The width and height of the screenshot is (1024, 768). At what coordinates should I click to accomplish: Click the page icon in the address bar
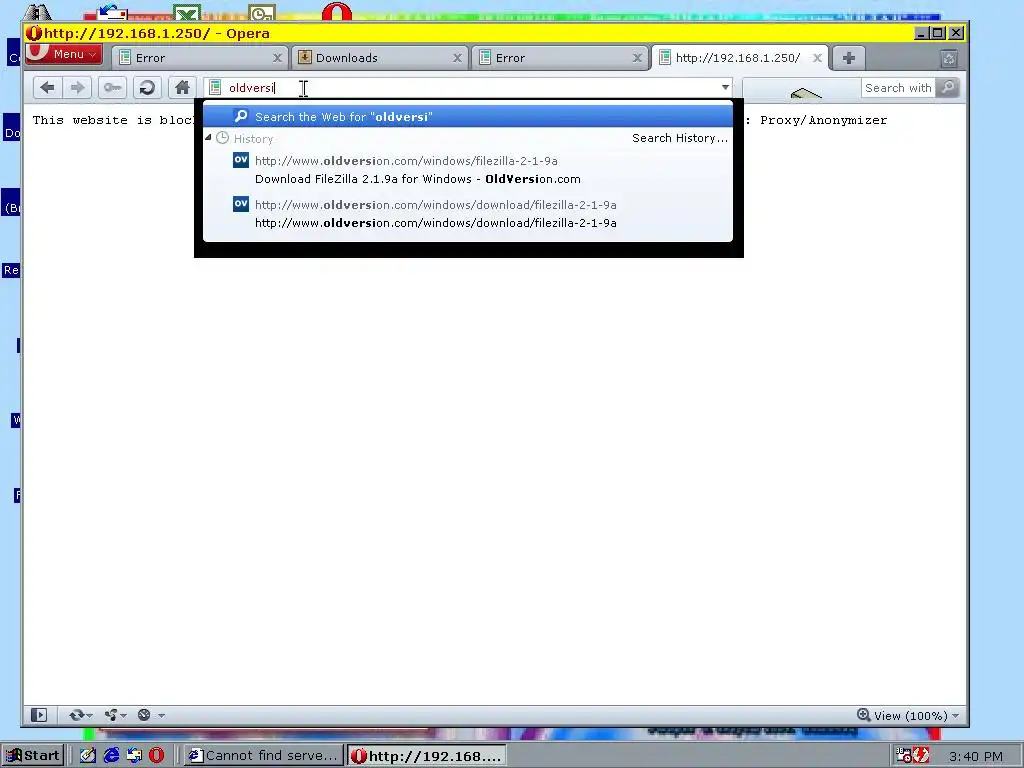click(215, 88)
